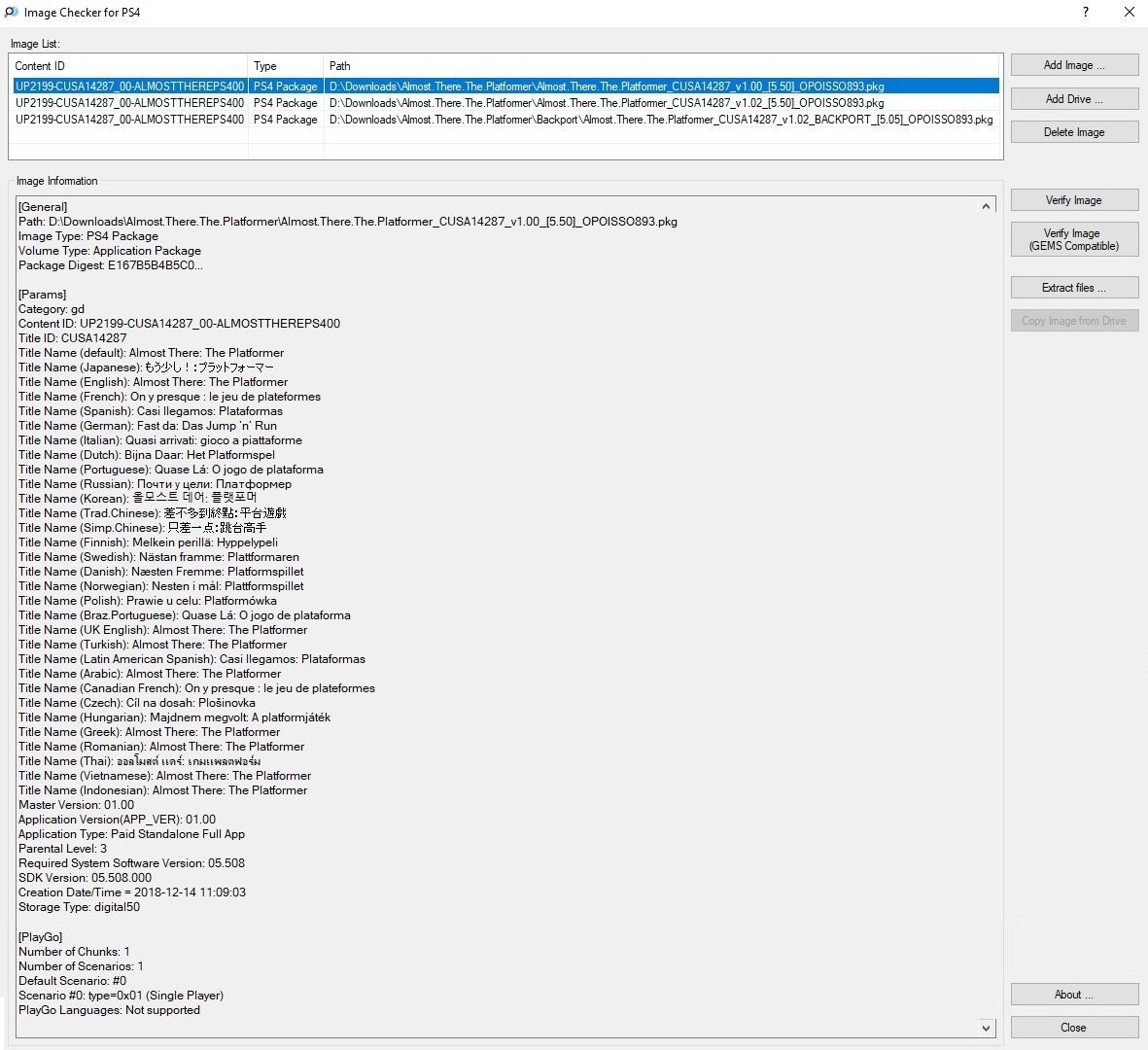Click Required System Software Version line
This screenshot has height=1050, width=1148.
pos(132,864)
